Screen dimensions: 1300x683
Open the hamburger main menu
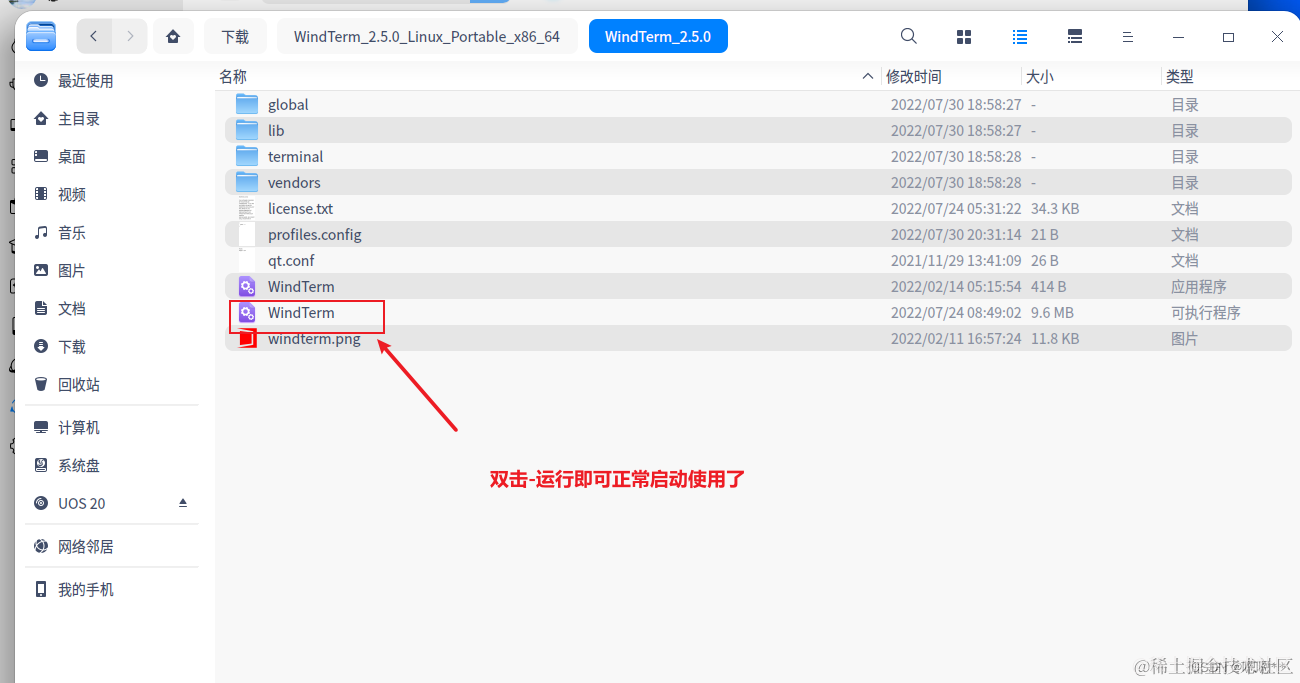click(1128, 37)
